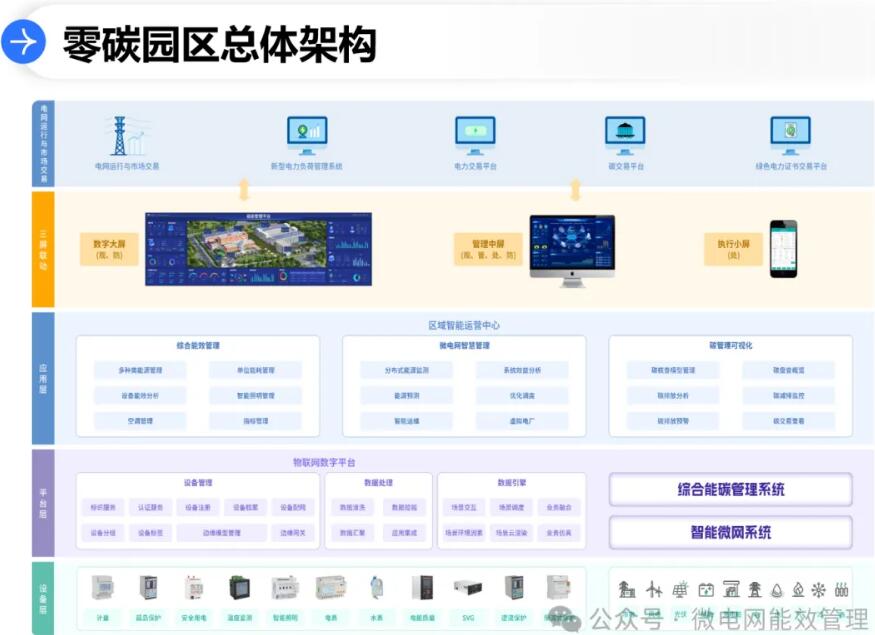Click the blue arrow icon beside the title
Screen dimensions: 875x635
tap(24, 42)
